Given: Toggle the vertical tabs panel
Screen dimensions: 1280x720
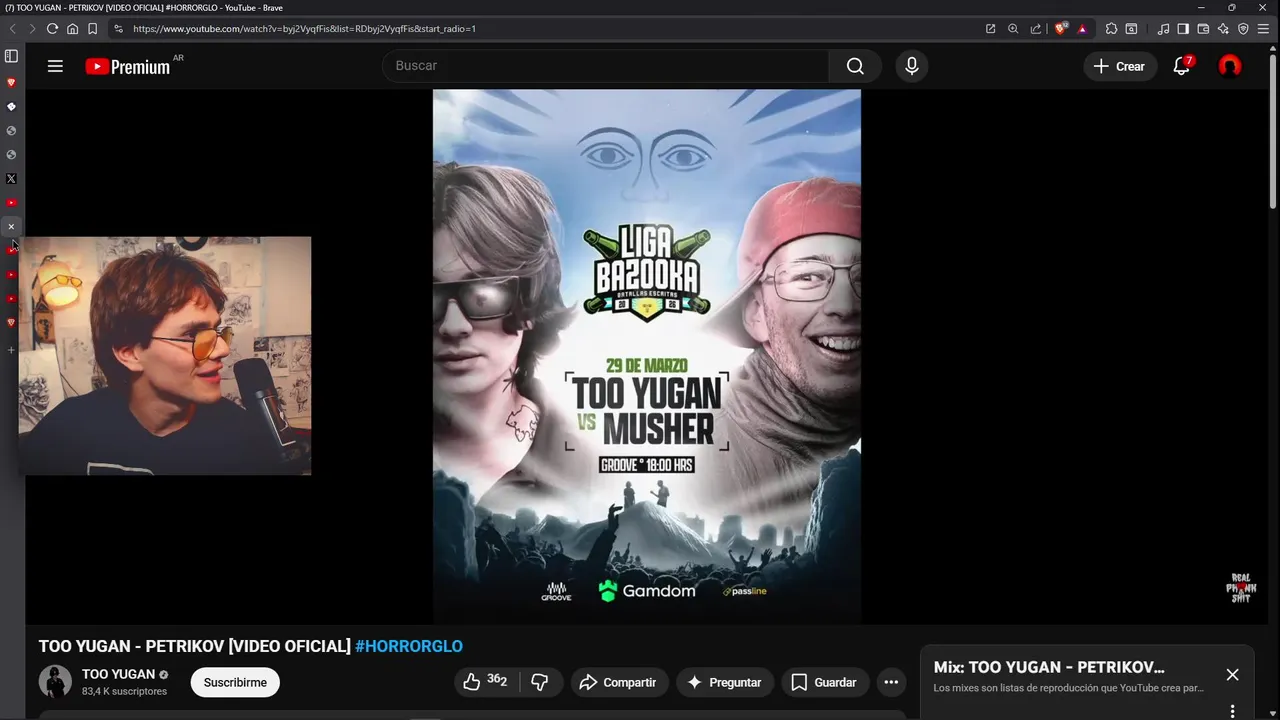Looking at the screenshot, I should click(11, 56).
